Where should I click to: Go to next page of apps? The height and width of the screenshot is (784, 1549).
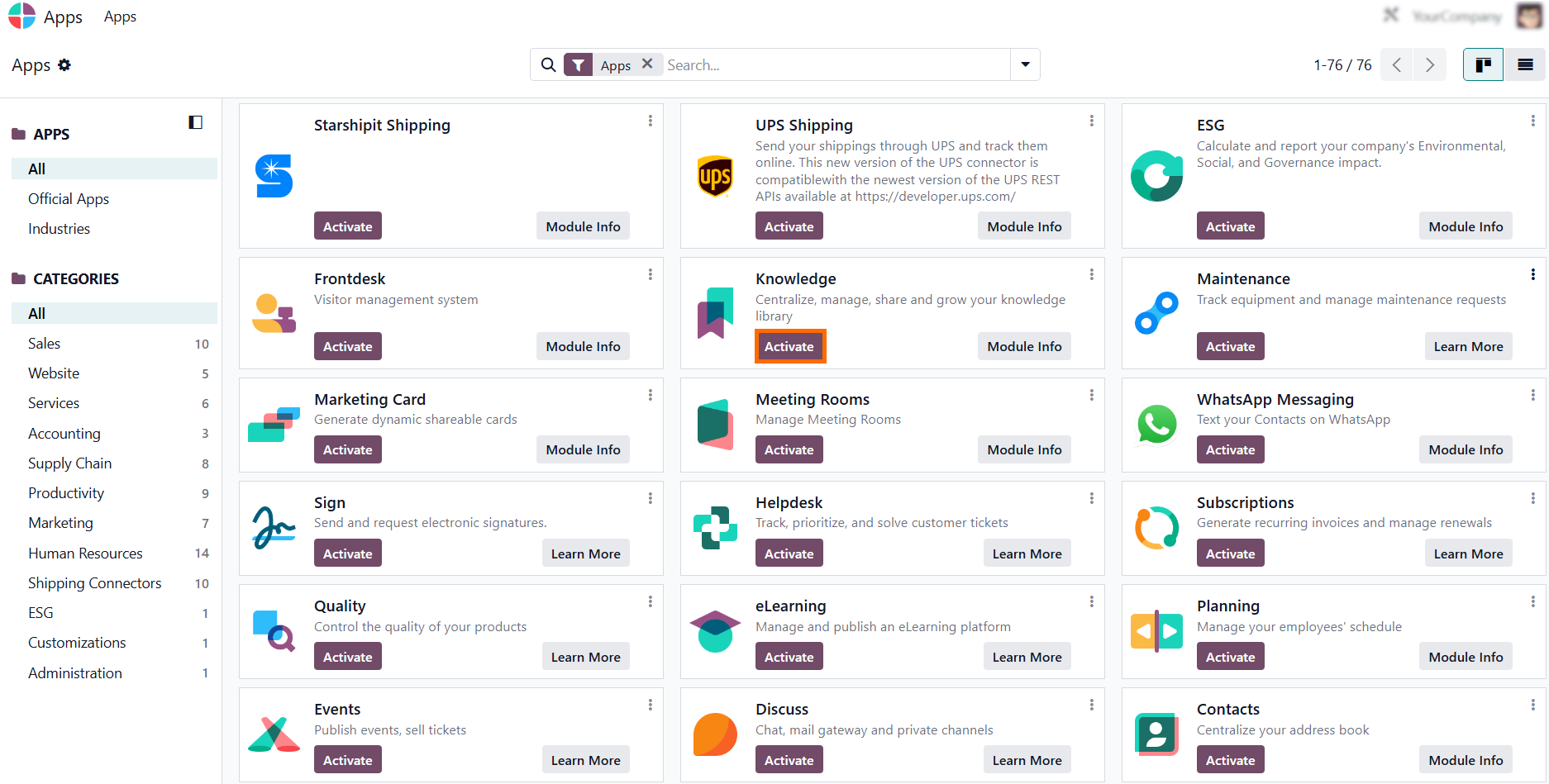point(1430,65)
